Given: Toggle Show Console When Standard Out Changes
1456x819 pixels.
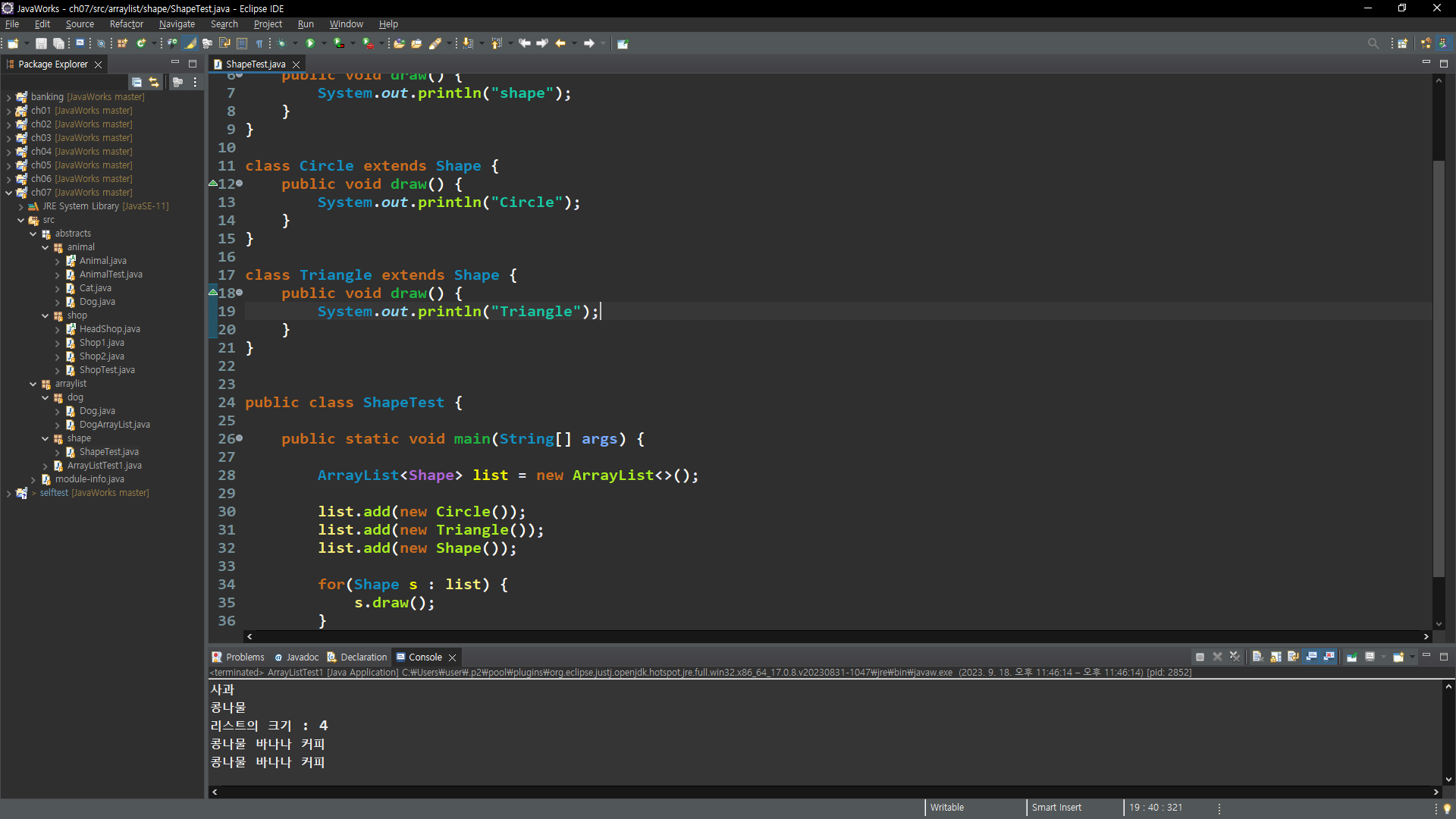Looking at the screenshot, I should [x=1311, y=657].
